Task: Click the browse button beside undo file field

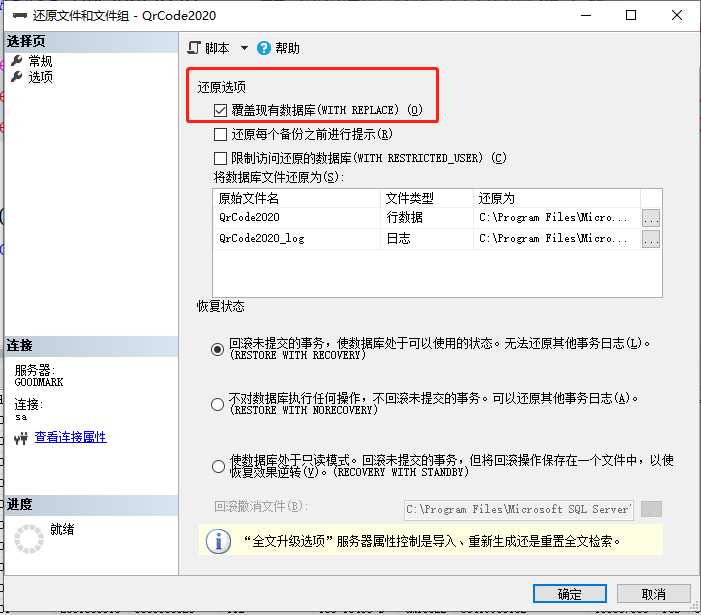Action: coord(651,509)
